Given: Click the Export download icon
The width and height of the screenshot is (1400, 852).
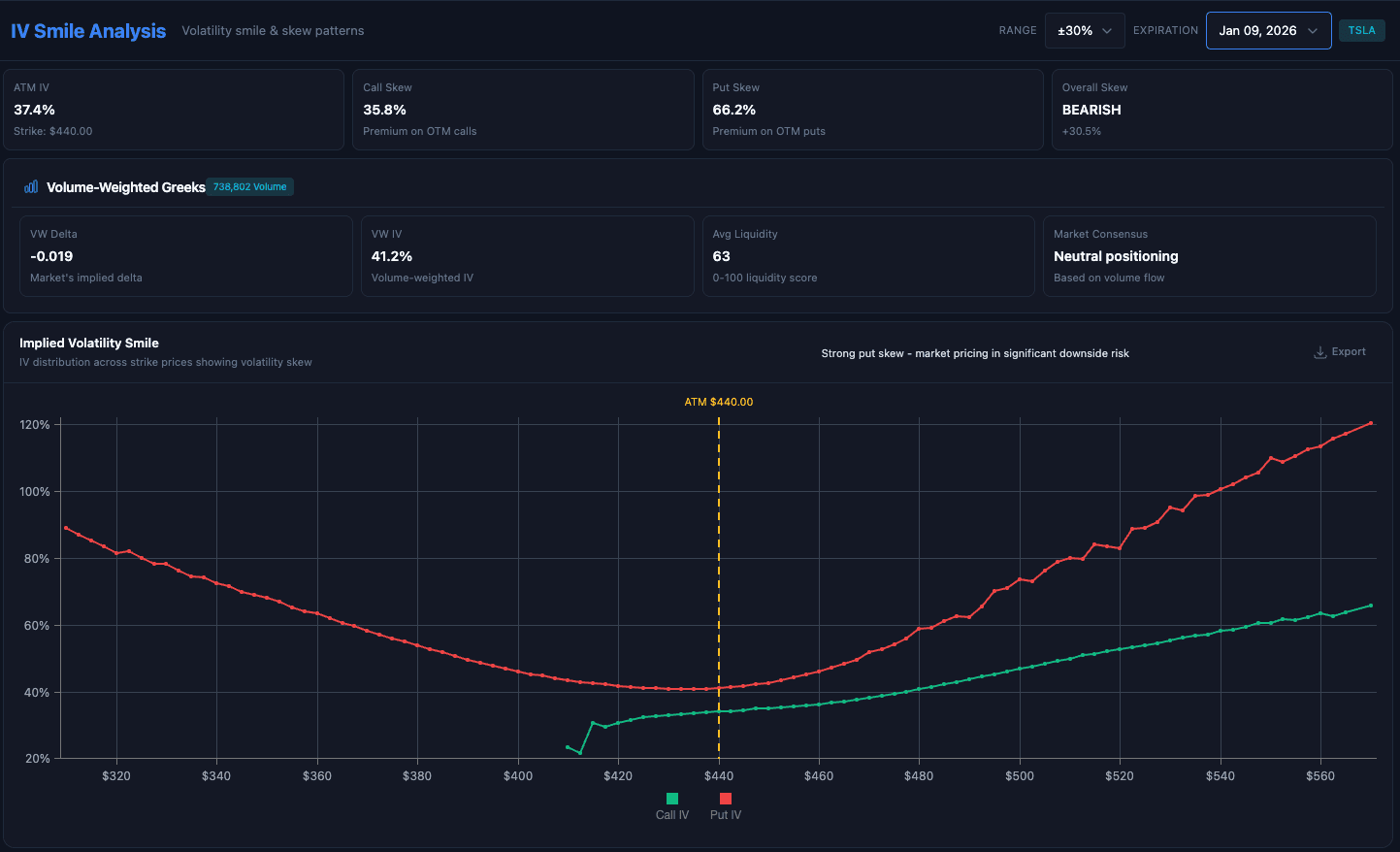Looking at the screenshot, I should [1319, 352].
